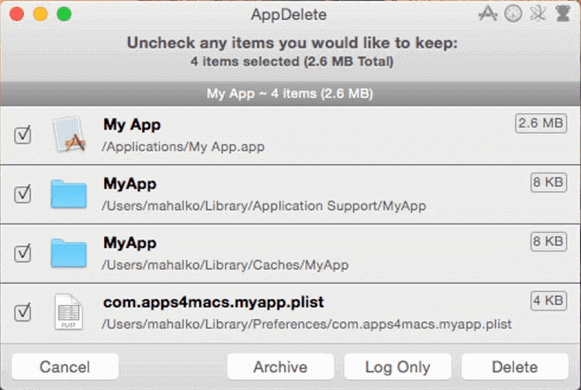Click the Application Support MyApp folder icon
Screen dimensions: 581x390
pyautogui.click(x=69, y=194)
